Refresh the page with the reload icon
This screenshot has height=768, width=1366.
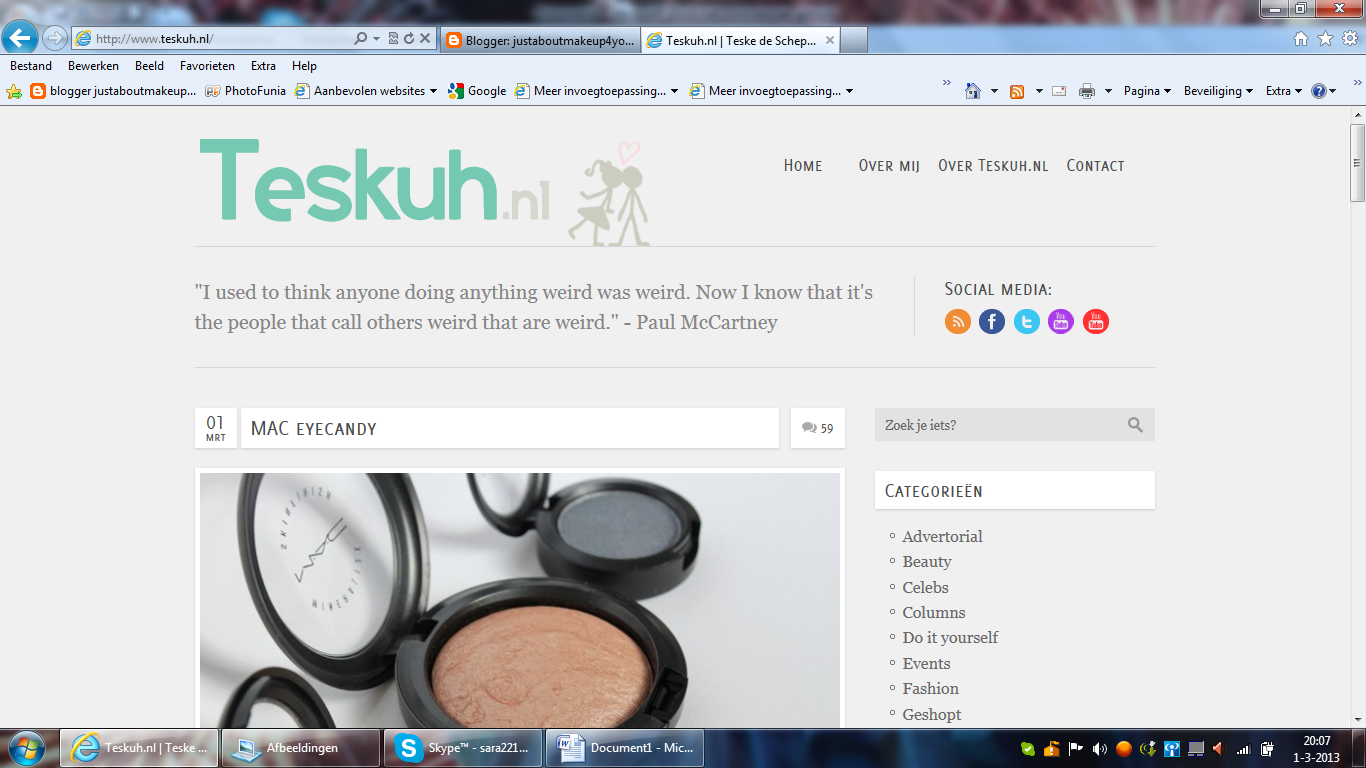coord(409,39)
